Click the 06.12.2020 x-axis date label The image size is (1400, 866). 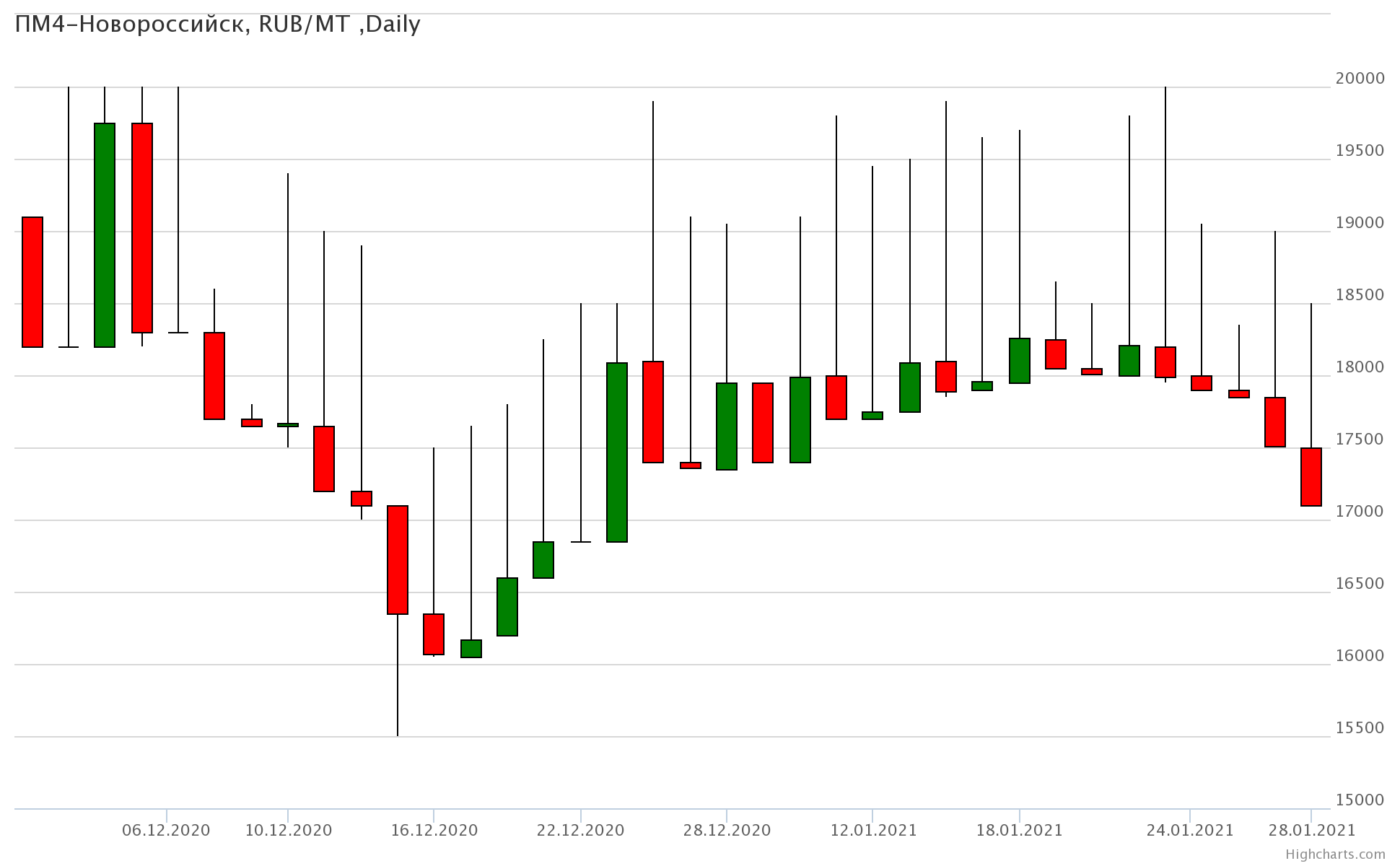(x=166, y=831)
